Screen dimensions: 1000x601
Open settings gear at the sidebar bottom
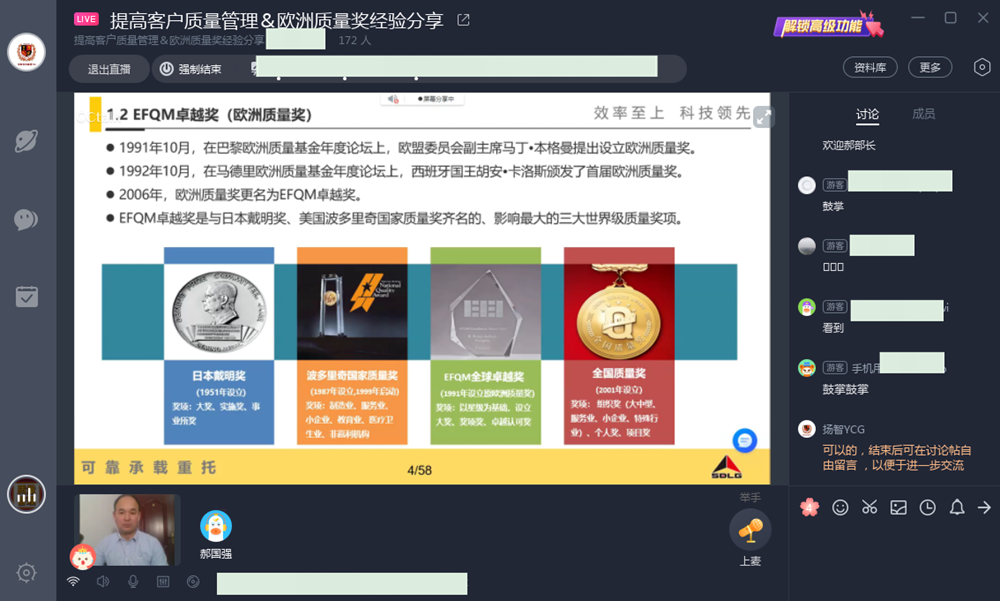pos(26,573)
